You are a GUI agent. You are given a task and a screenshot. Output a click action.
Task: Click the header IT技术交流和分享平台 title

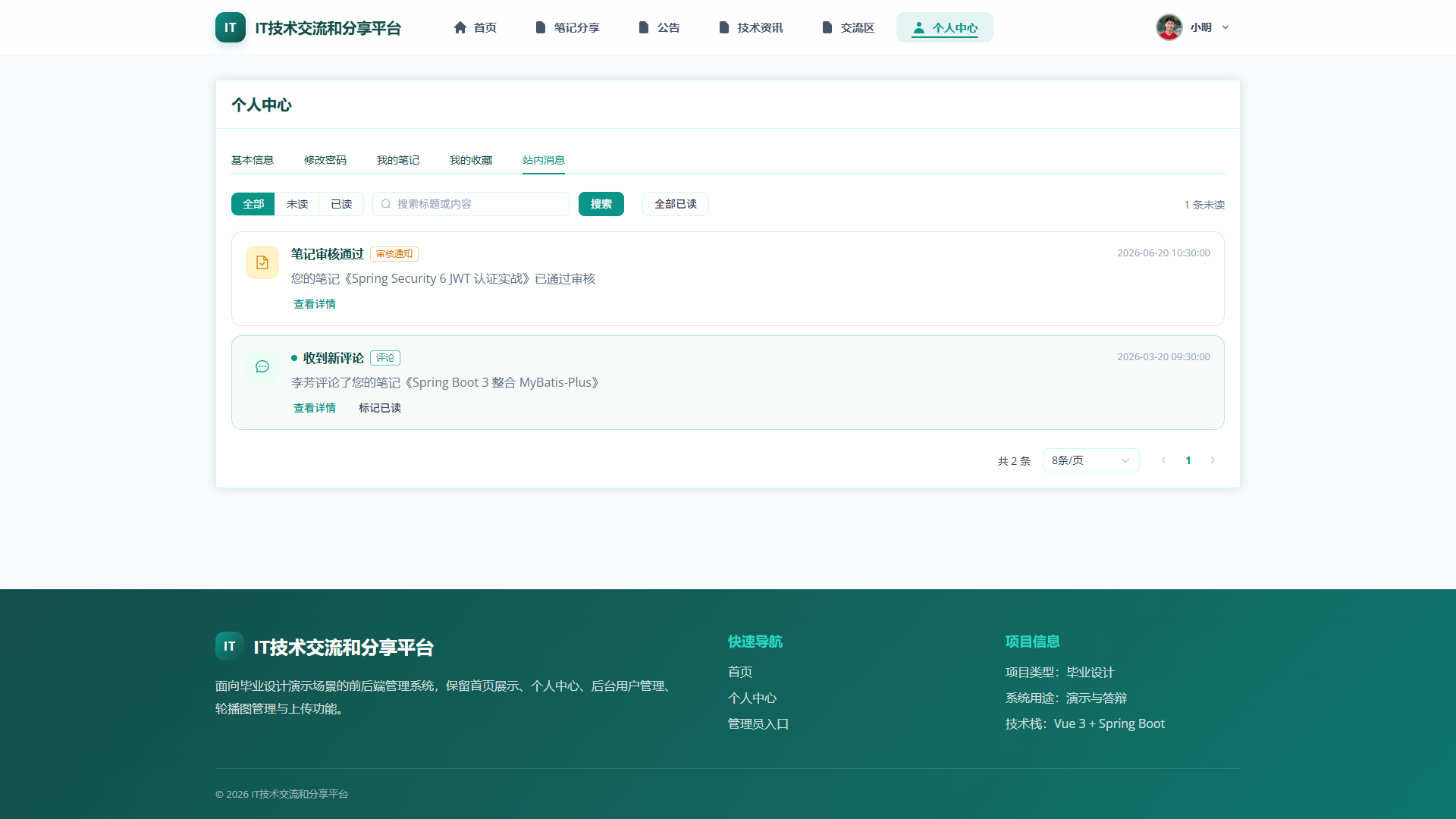(328, 28)
